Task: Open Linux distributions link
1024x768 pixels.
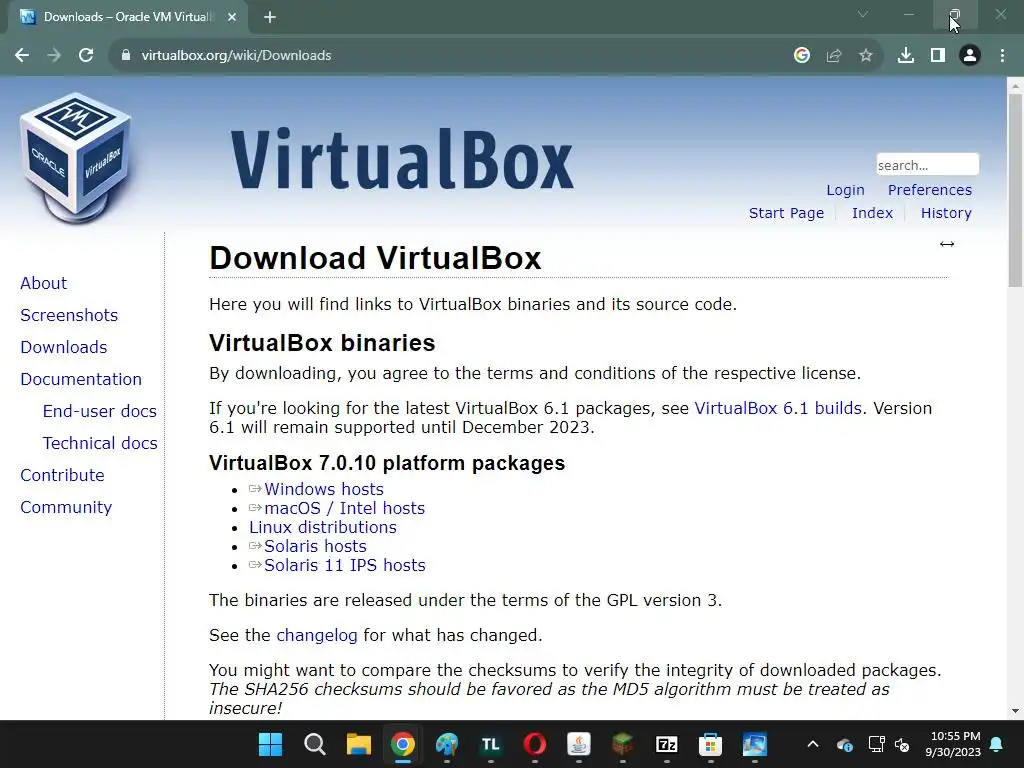Action: pyautogui.click(x=323, y=527)
